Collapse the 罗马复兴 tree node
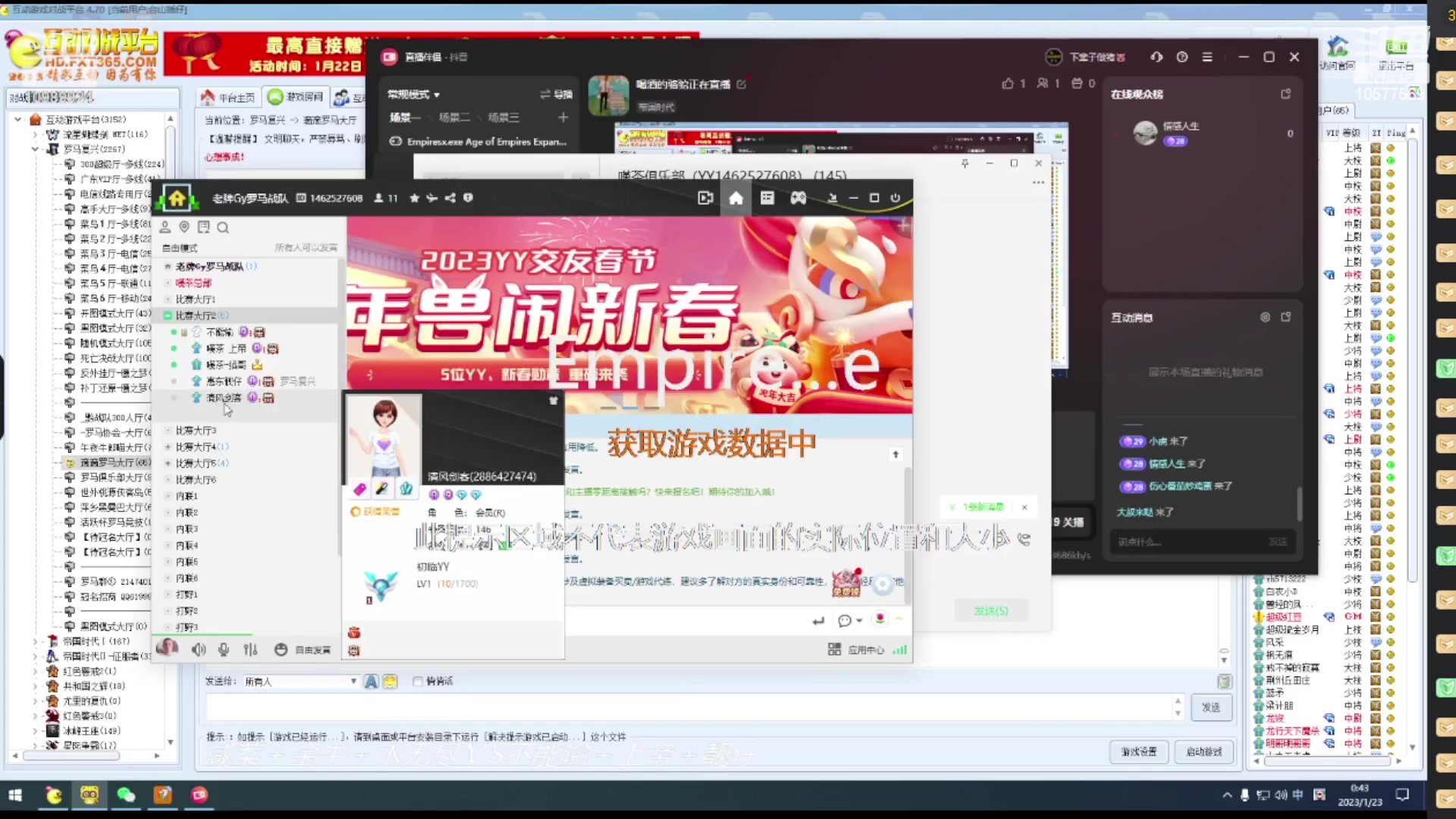Viewport: 1456px width, 819px height. point(34,149)
